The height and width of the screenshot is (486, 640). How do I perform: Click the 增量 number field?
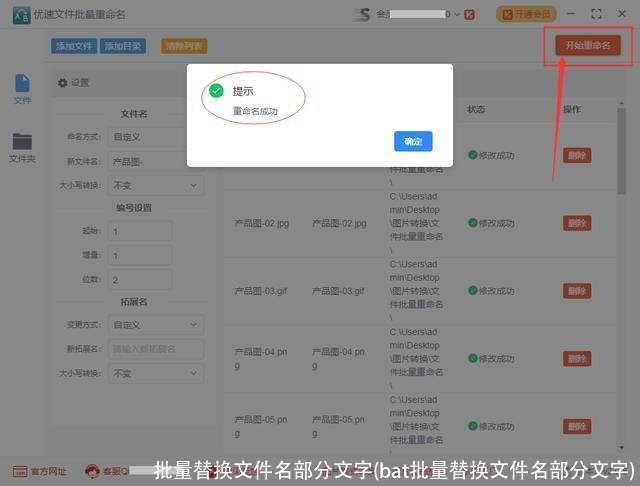[140, 255]
